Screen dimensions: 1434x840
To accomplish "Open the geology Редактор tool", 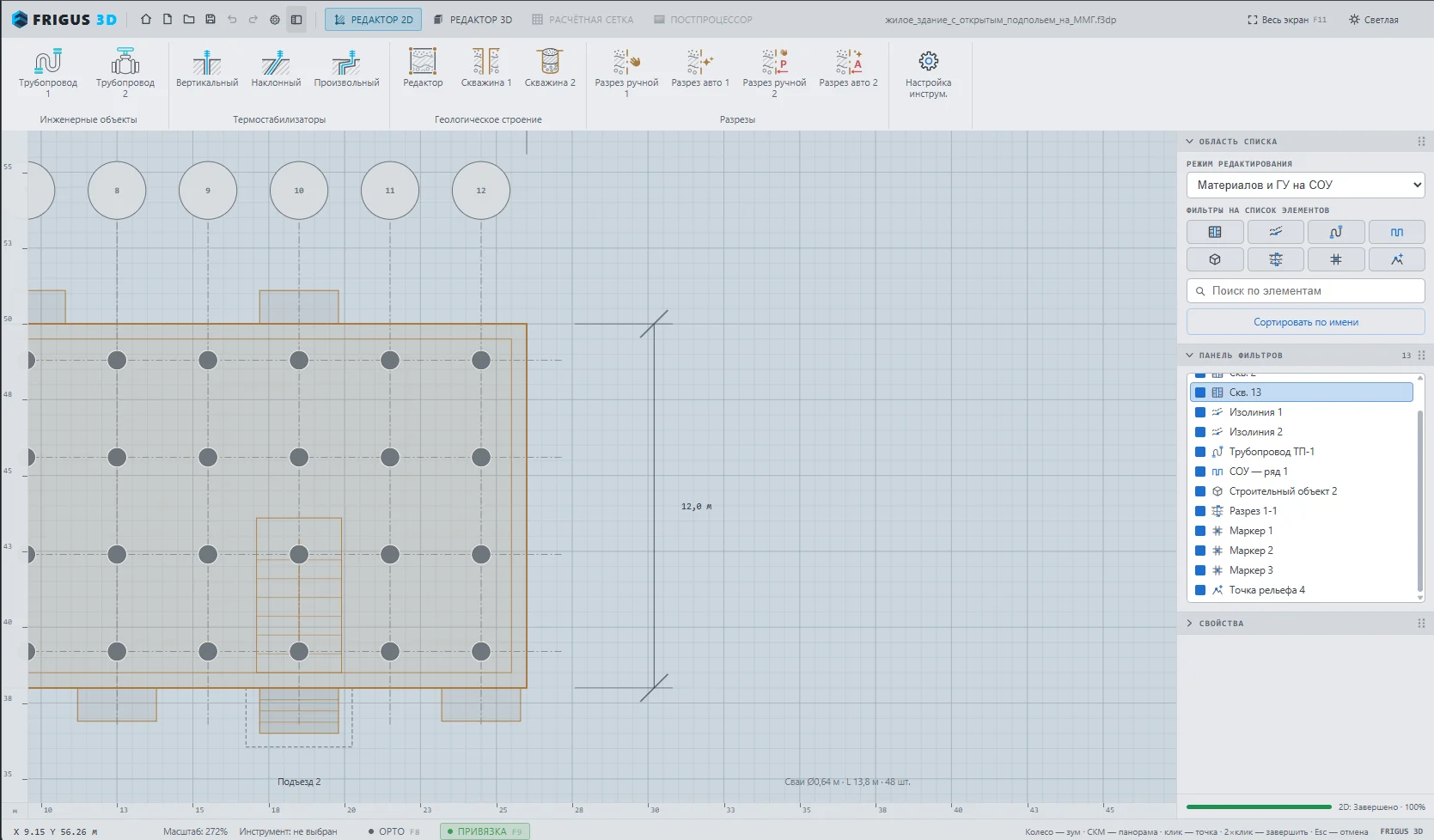I will click(423, 69).
